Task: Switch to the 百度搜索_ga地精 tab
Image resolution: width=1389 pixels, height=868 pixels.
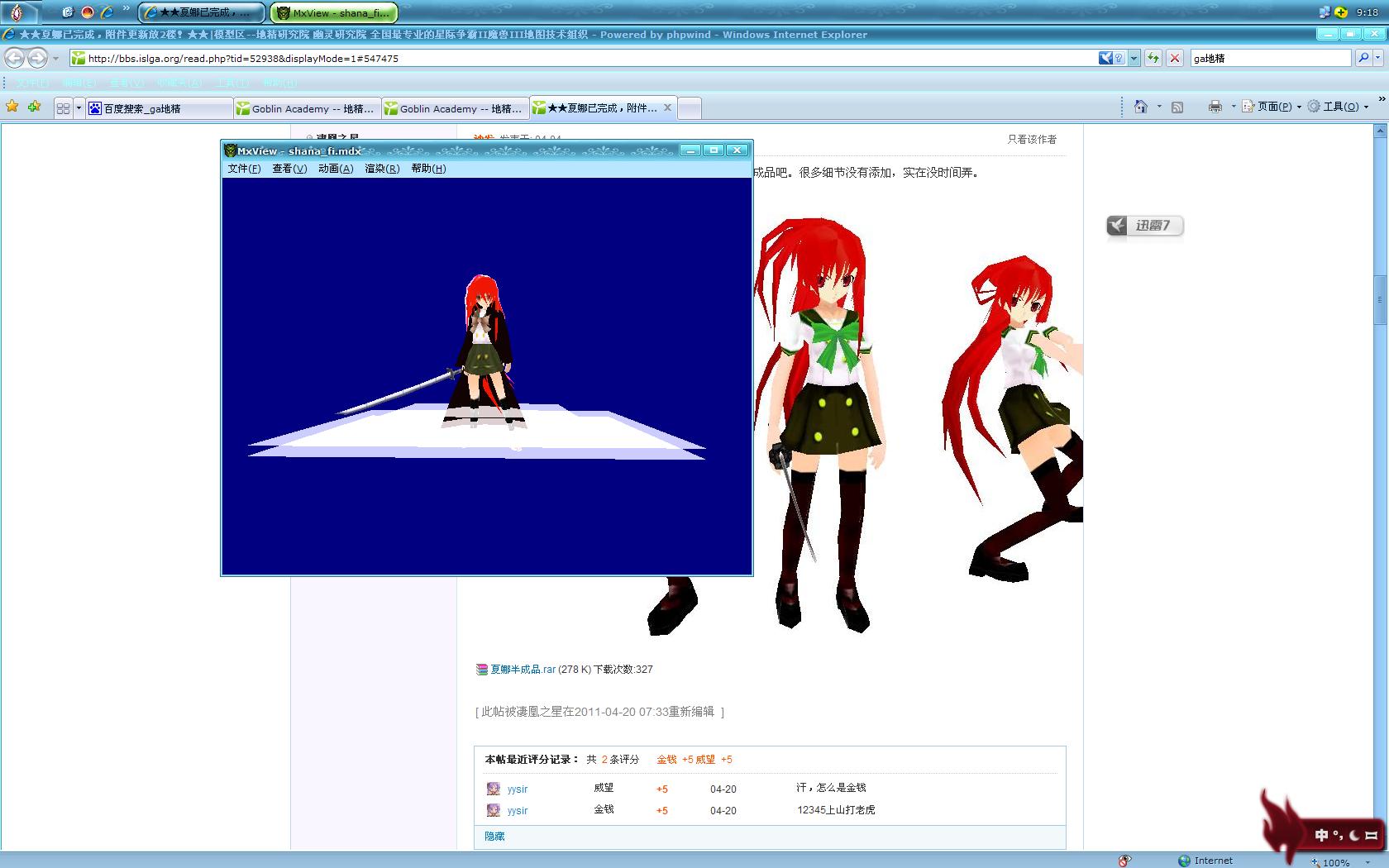Action: (x=159, y=108)
